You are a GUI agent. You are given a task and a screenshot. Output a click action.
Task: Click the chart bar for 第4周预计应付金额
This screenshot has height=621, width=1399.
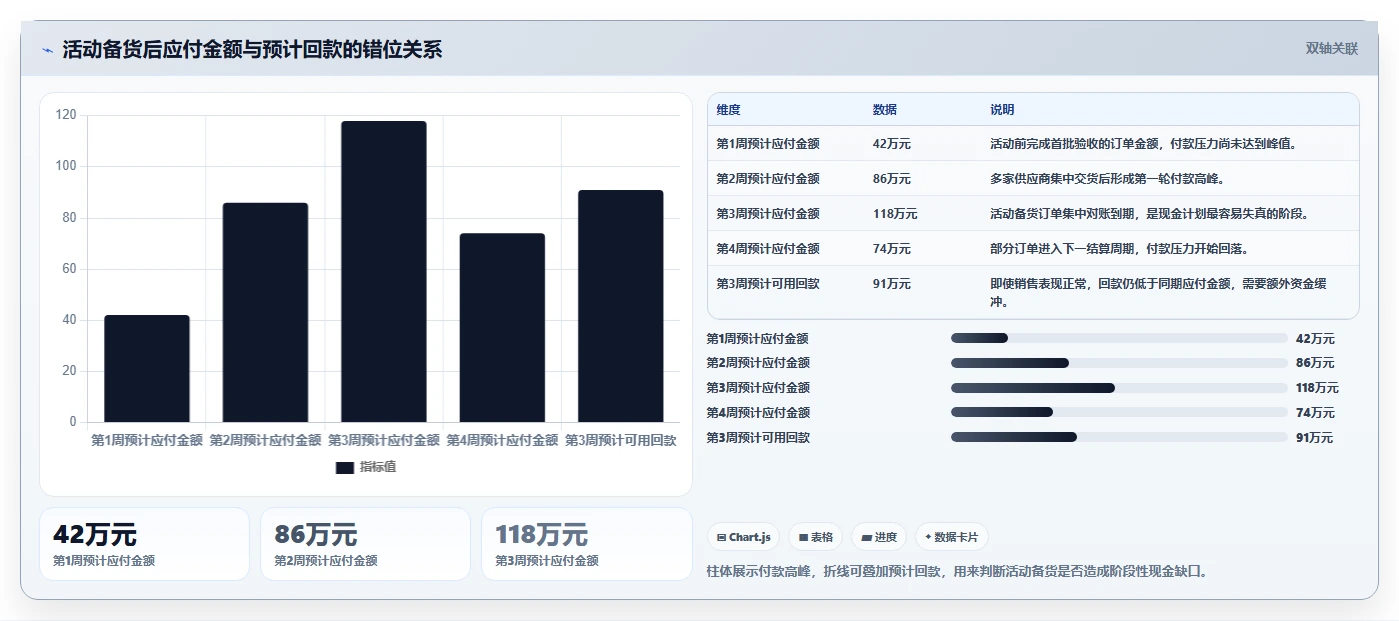502,327
